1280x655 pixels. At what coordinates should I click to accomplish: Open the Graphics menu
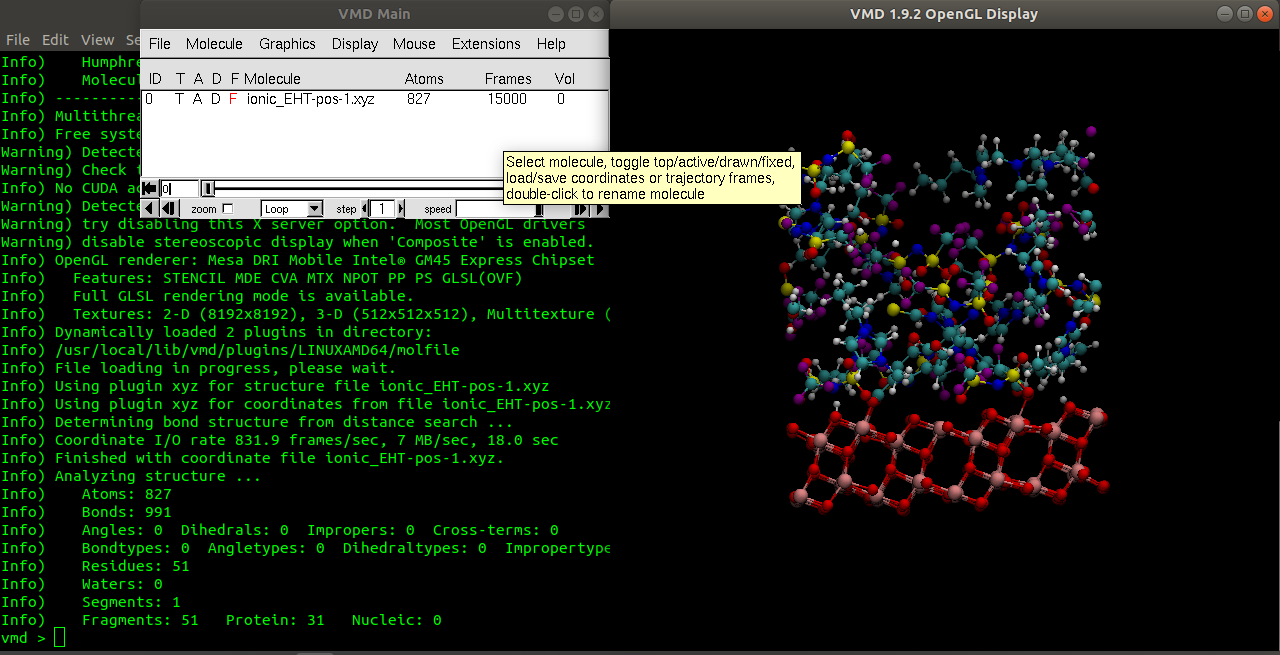(x=287, y=44)
